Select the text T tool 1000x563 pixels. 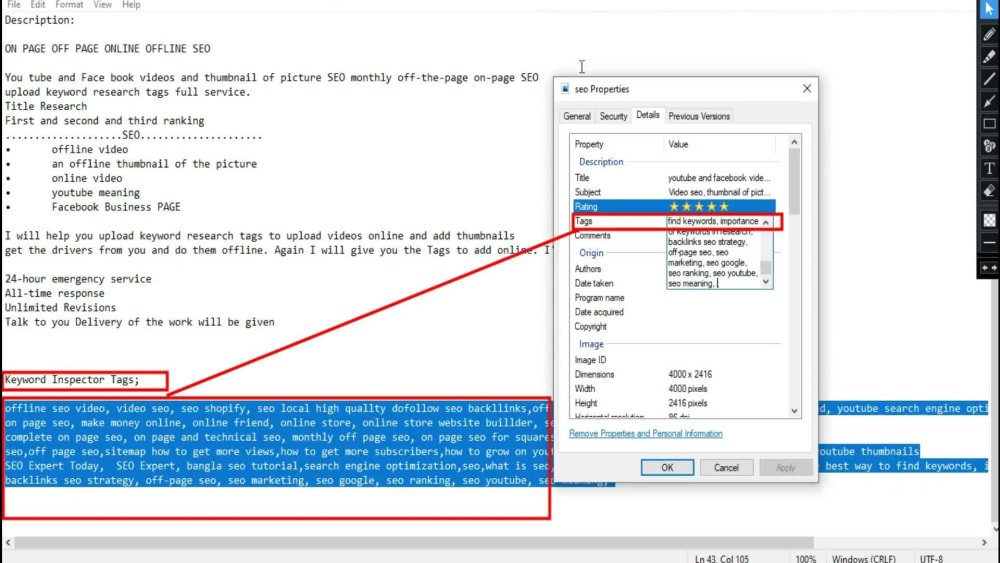989,168
